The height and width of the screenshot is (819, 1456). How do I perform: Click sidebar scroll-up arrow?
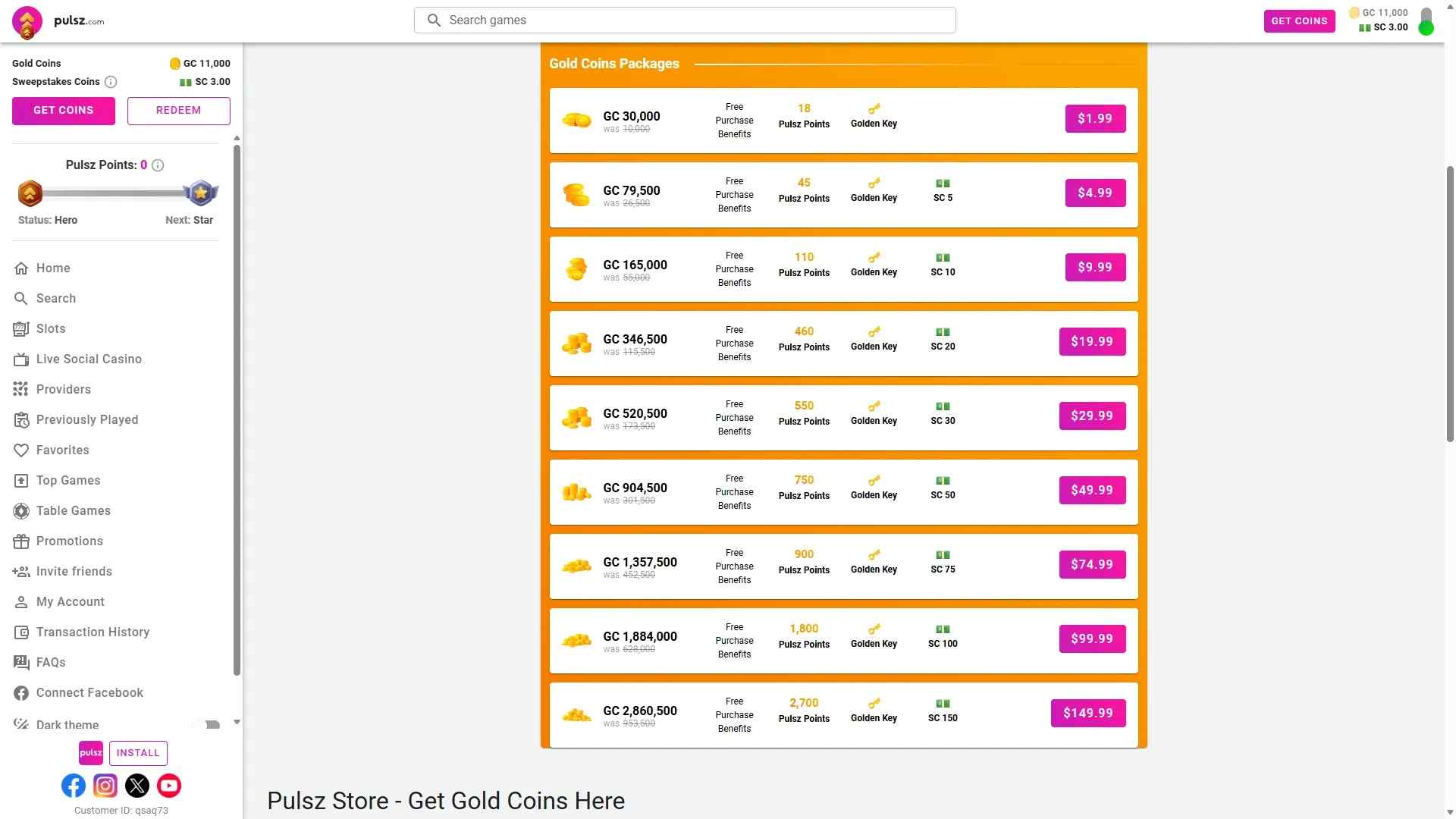[237, 138]
